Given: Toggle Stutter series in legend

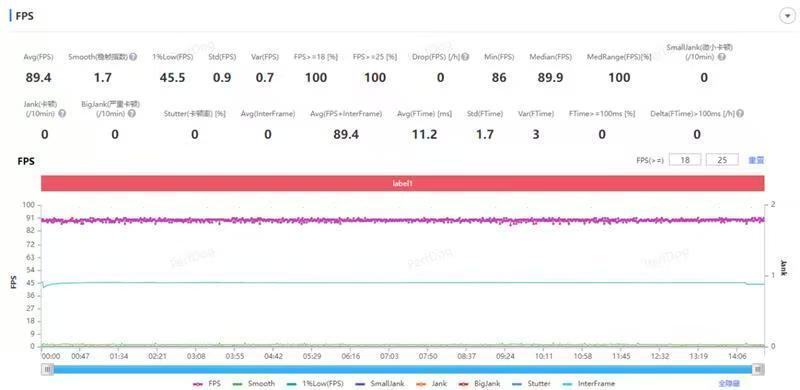Looking at the screenshot, I should tap(531, 383).
